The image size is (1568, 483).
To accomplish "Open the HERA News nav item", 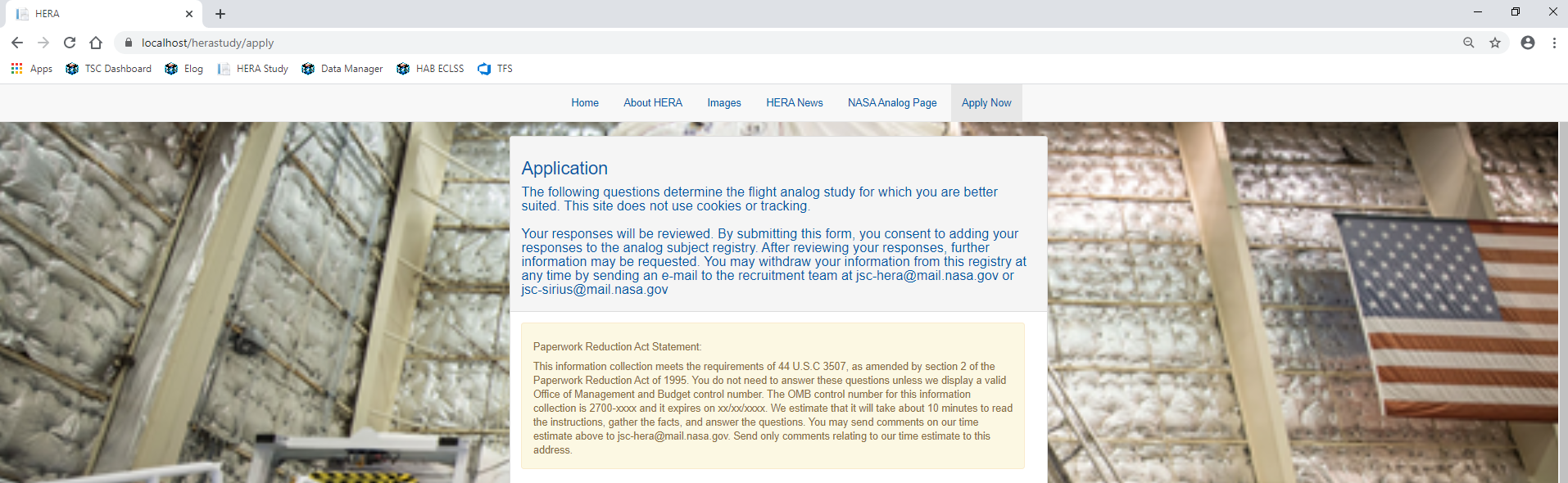I will click(x=795, y=103).
